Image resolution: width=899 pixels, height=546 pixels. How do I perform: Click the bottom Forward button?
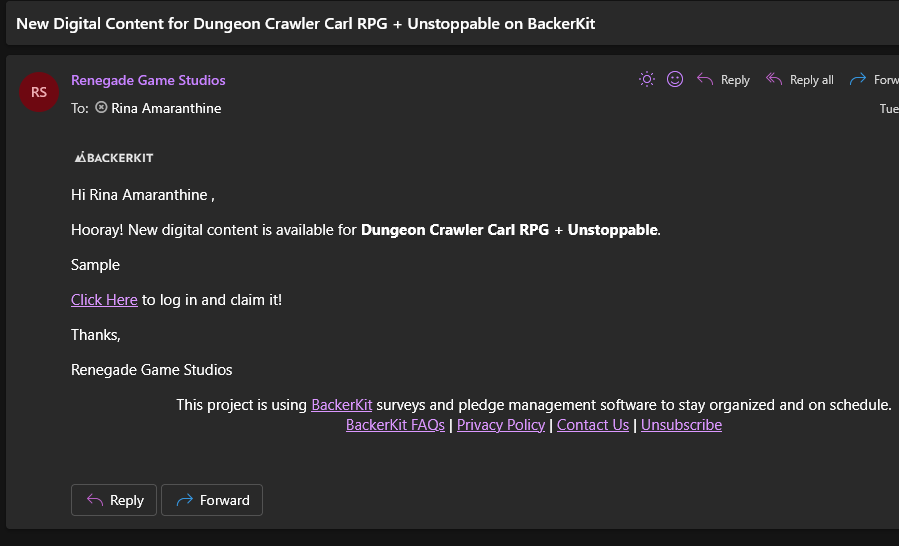coord(212,500)
